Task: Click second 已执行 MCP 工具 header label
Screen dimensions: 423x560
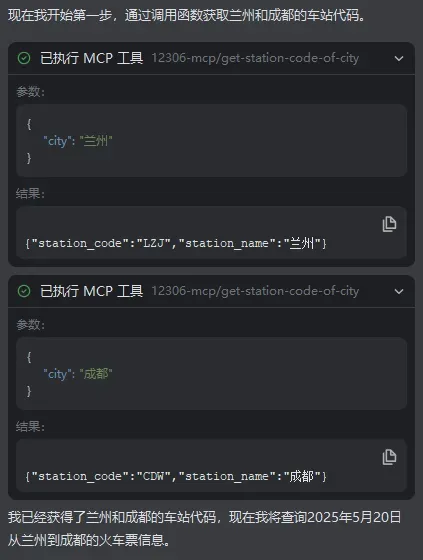Action: 91,291
